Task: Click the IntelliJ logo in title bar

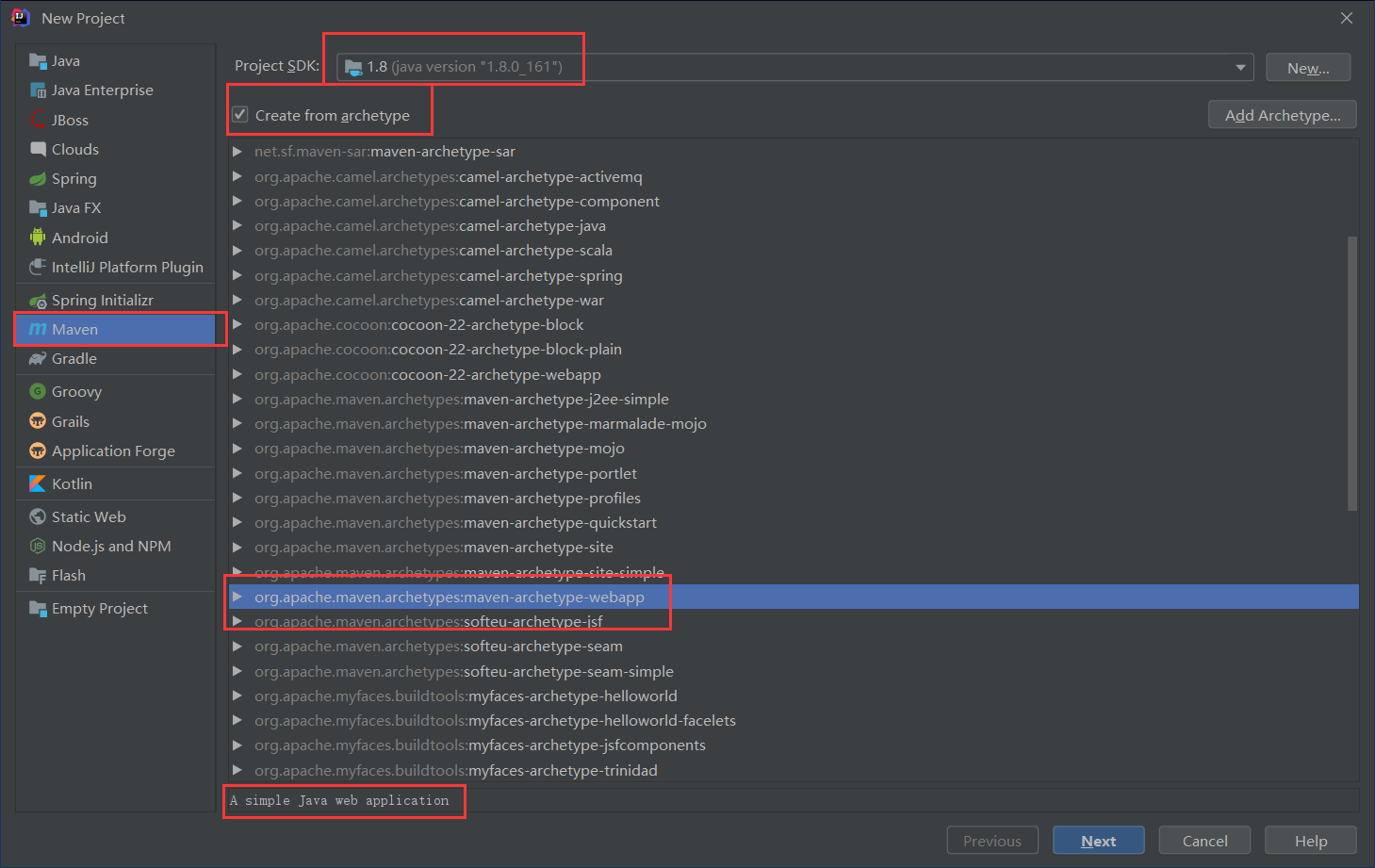Action: [x=20, y=18]
